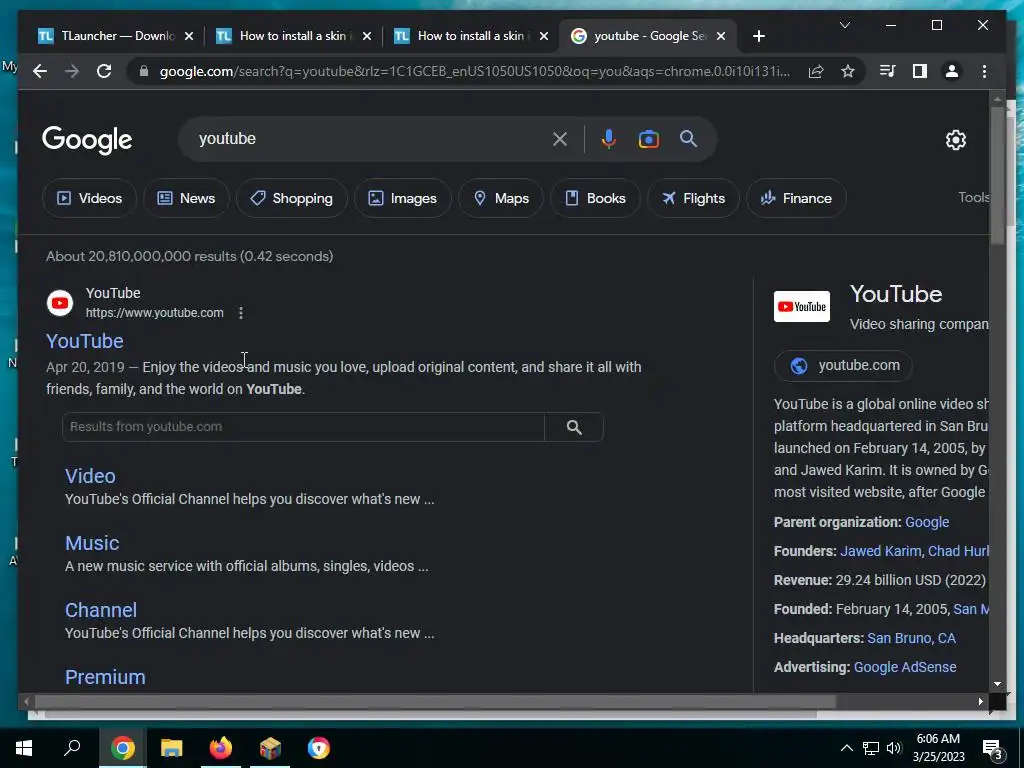Screen dimensions: 1024x768
Task: Switch to the TLauncher — Download tab
Action: [x=116, y=36]
